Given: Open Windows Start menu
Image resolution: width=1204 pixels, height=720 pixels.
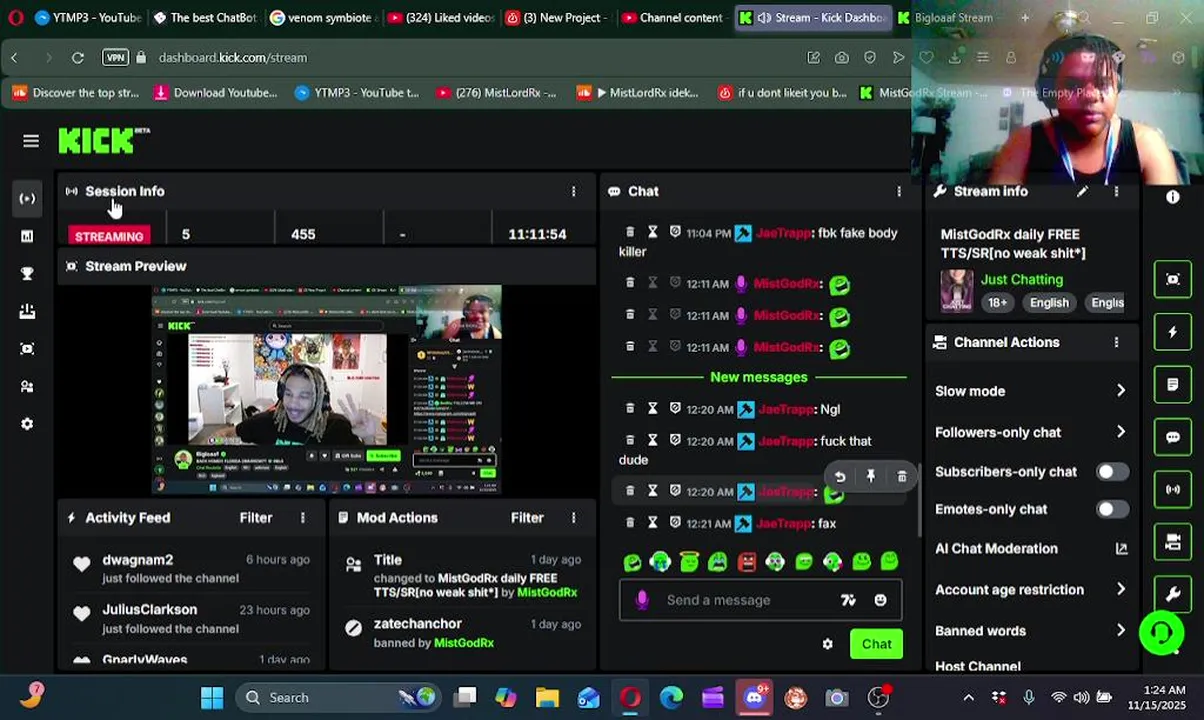Looking at the screenshot, I should click(x=212, y=697).
